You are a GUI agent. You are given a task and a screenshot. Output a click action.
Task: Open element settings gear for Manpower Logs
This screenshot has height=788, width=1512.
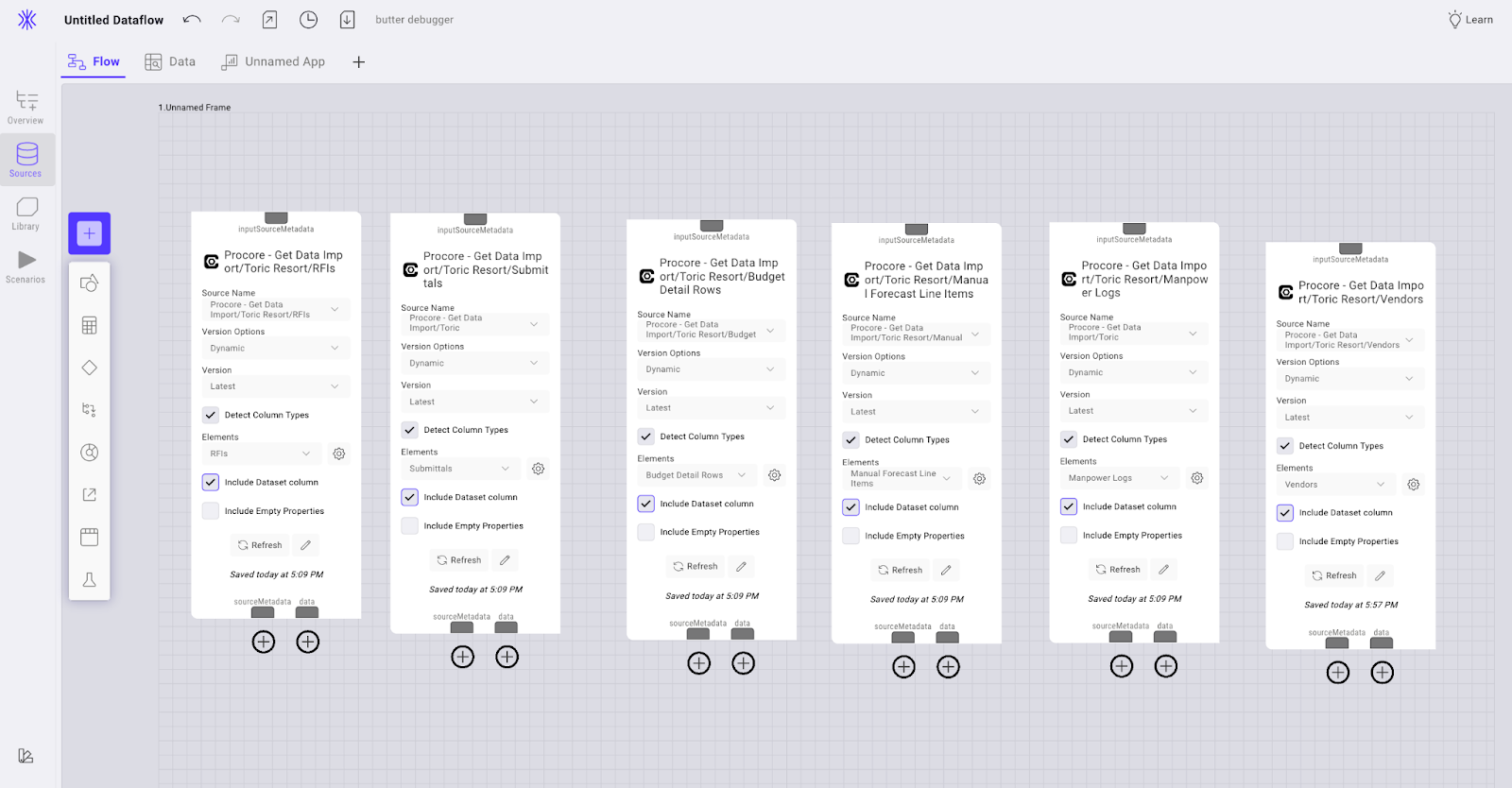[x=1197, y=478]
